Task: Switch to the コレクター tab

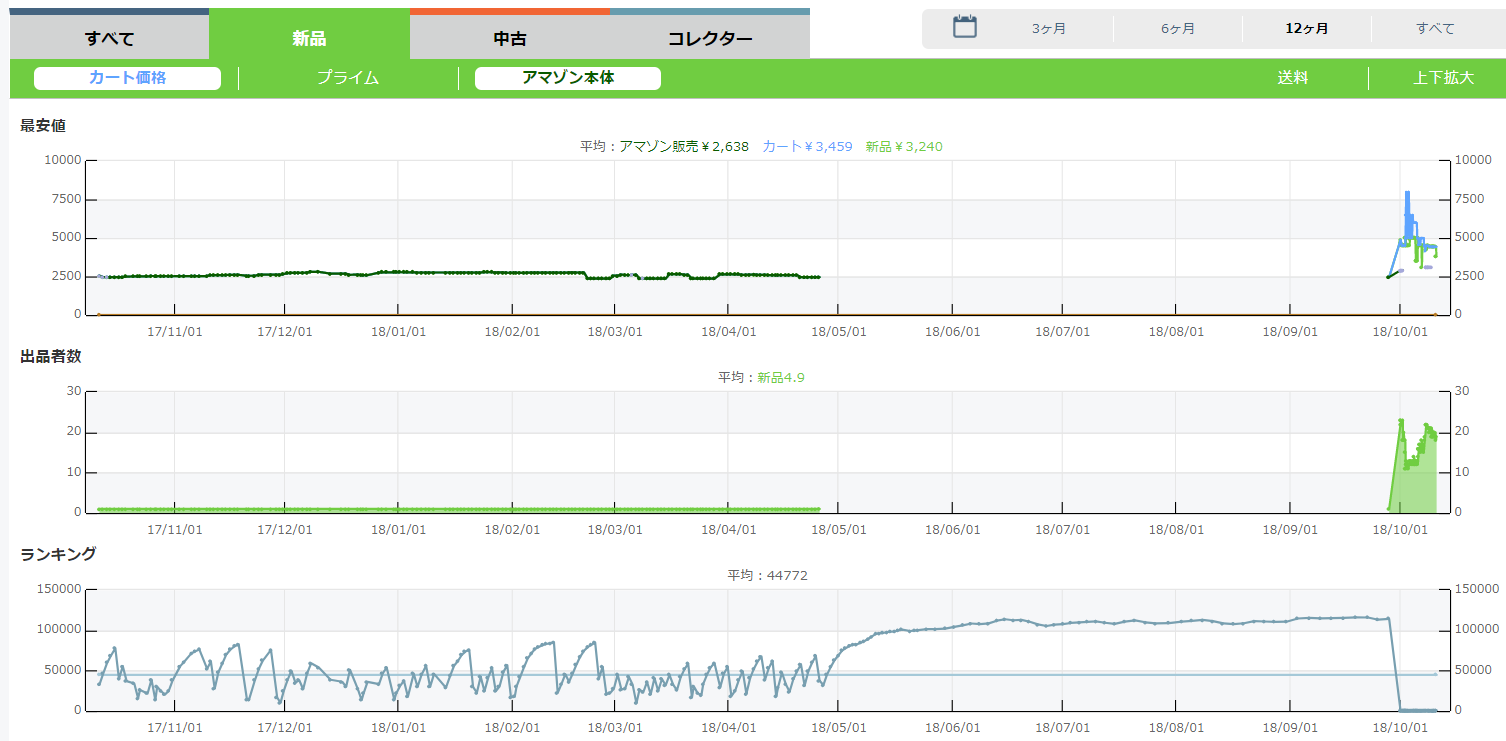Action: pos(709,39)
